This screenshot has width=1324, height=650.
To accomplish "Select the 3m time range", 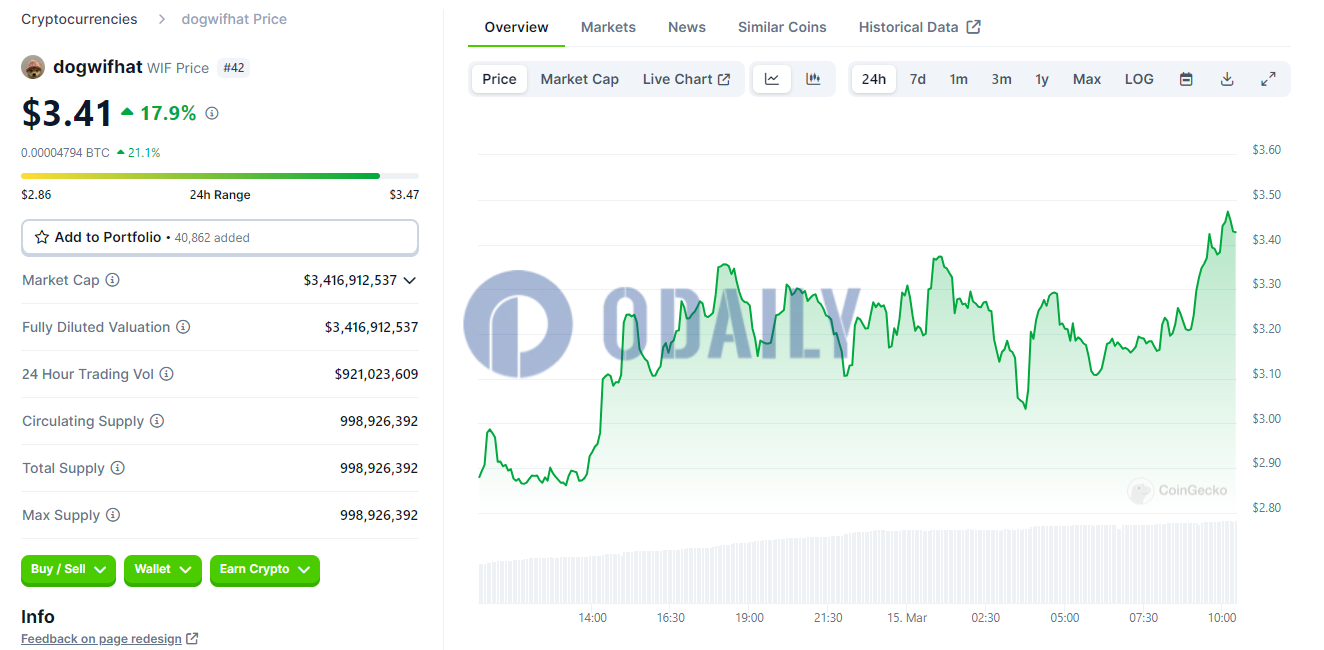I will pos(1001,79).
